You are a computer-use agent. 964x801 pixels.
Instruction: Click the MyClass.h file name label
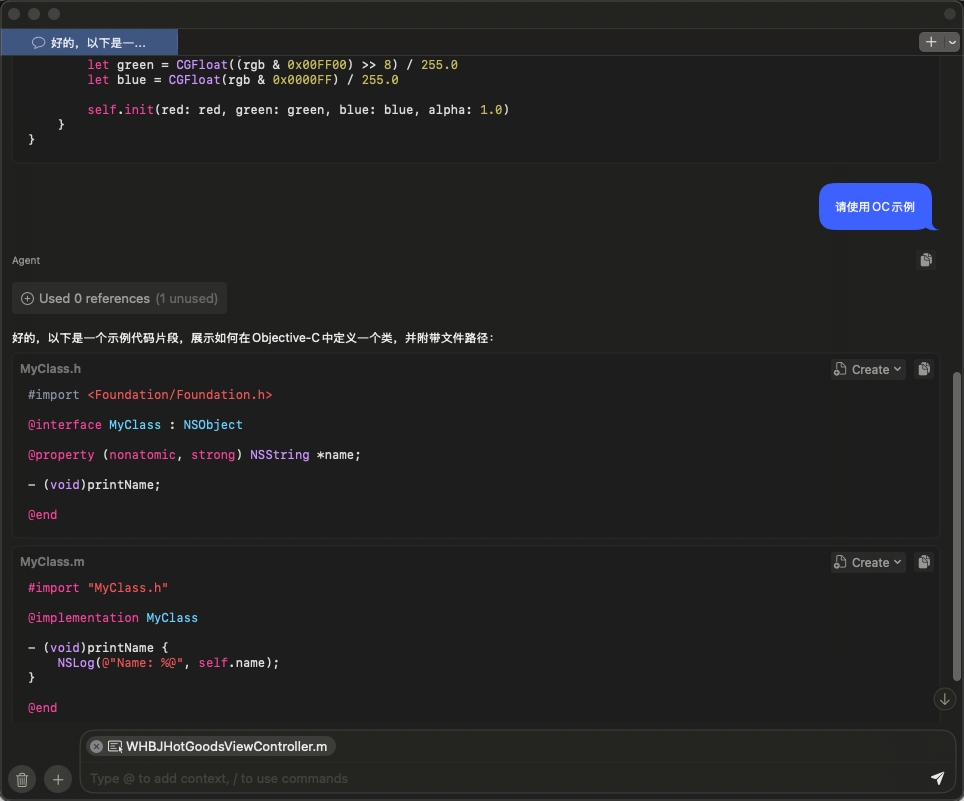[x=50, y=369]
